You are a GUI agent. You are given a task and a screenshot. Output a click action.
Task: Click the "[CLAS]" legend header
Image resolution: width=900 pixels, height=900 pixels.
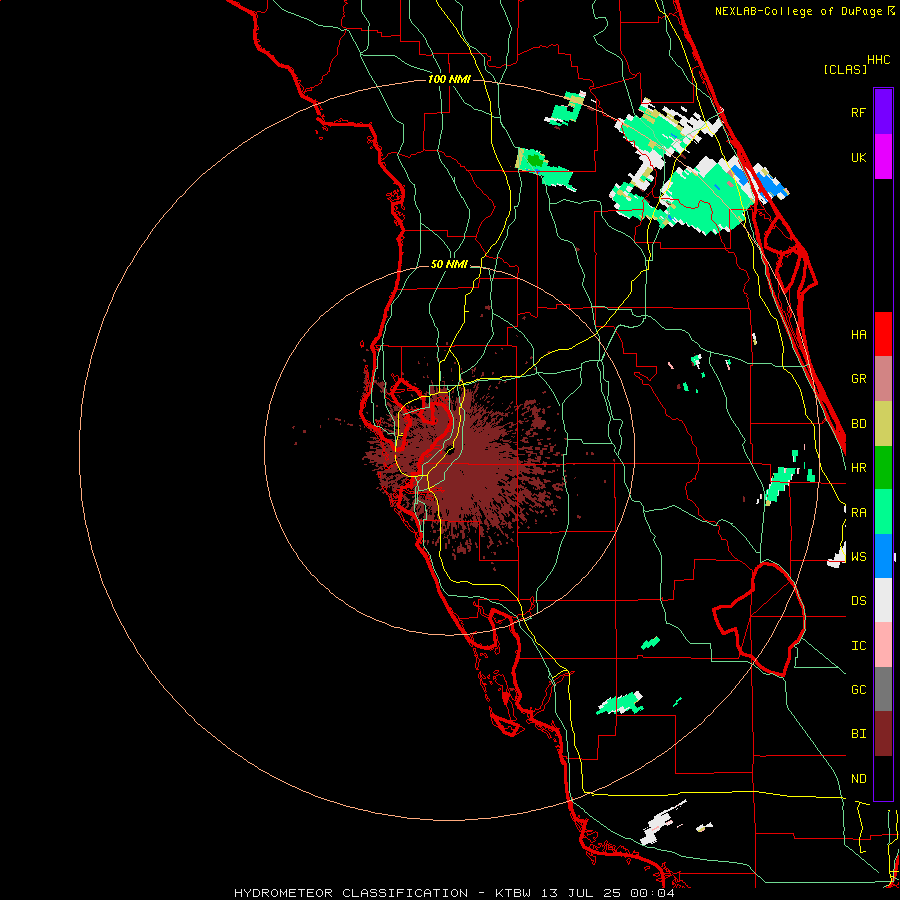coord(844,69)
